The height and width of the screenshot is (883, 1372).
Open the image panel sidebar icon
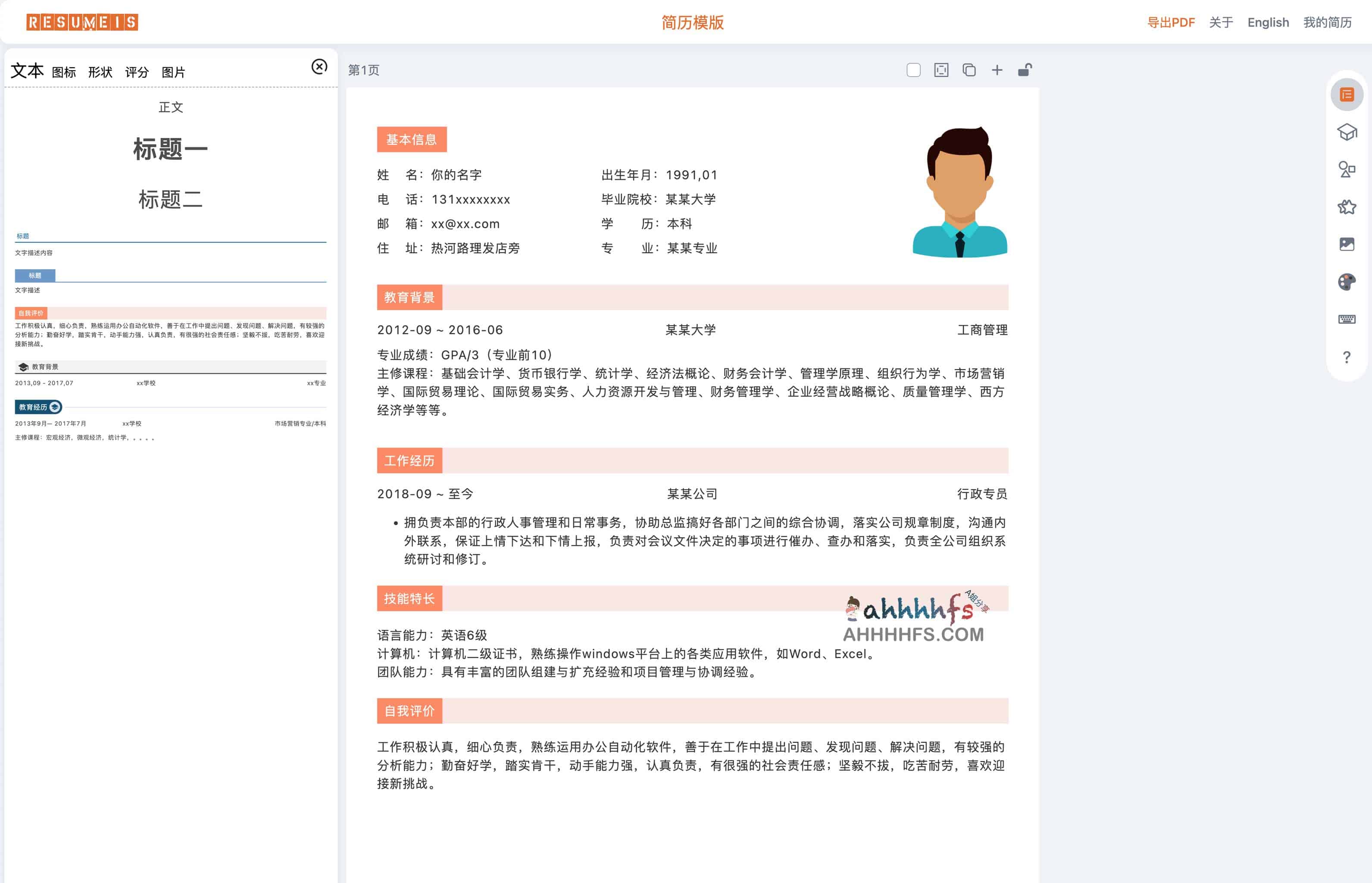[x=1346, y=244]
